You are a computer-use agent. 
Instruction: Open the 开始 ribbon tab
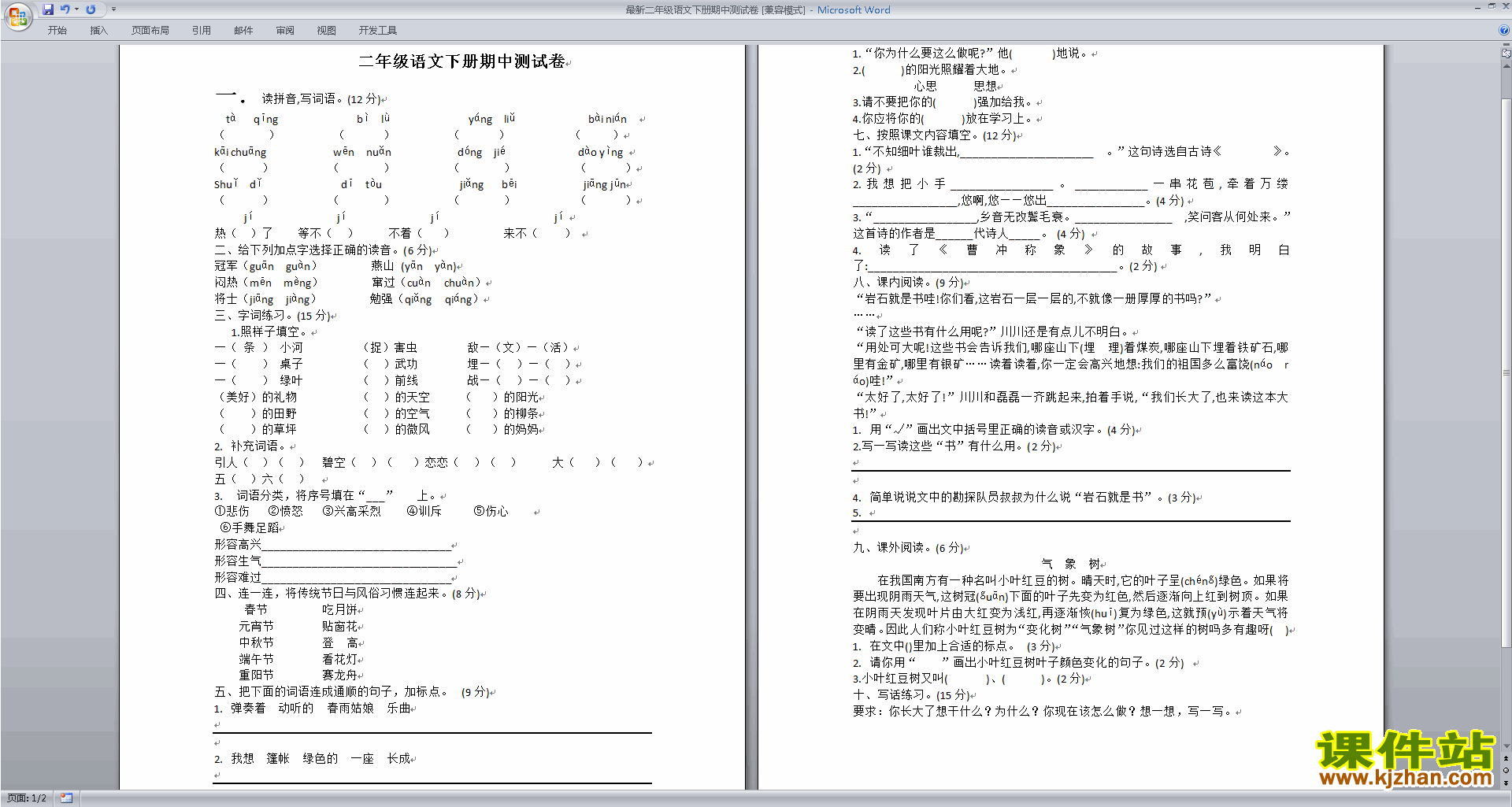pyautogui.click(x=57, y=31)
